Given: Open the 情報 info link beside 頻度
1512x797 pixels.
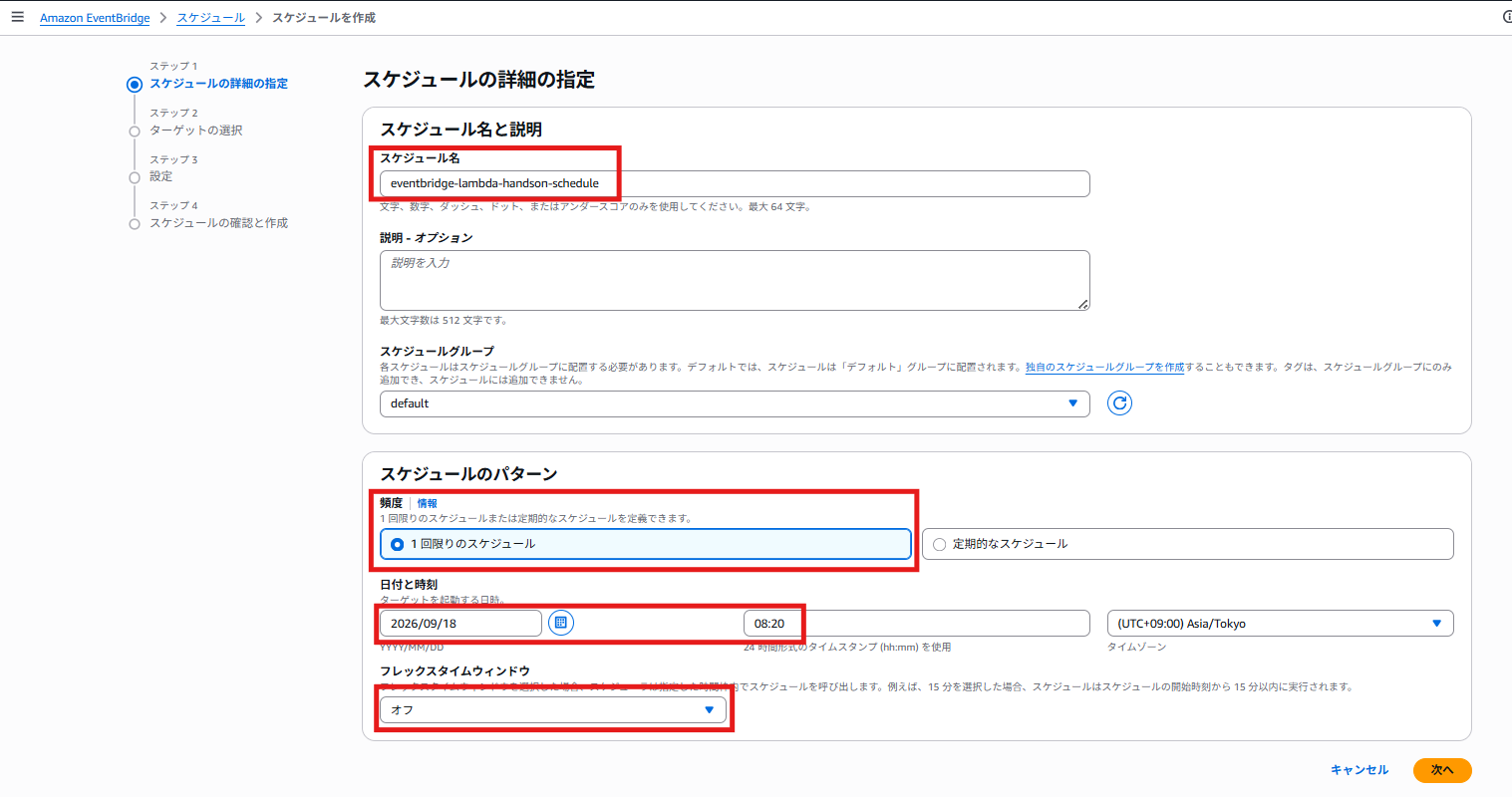Looking at the screenshot, I should click(x=427, y=504).
